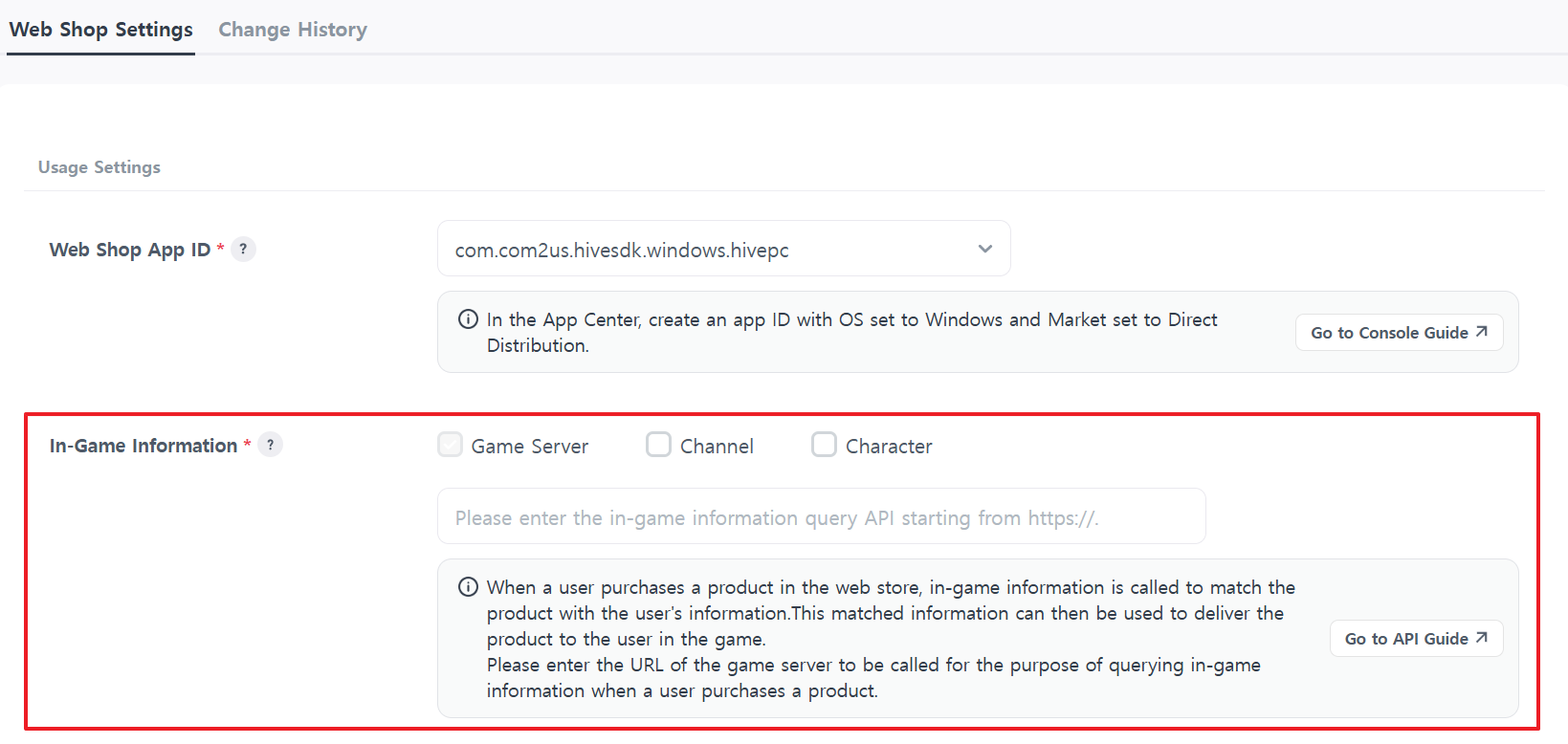Click the Usage Settings section heading
The height and width of the screenshot is (744, 1568).
point(99,167)
